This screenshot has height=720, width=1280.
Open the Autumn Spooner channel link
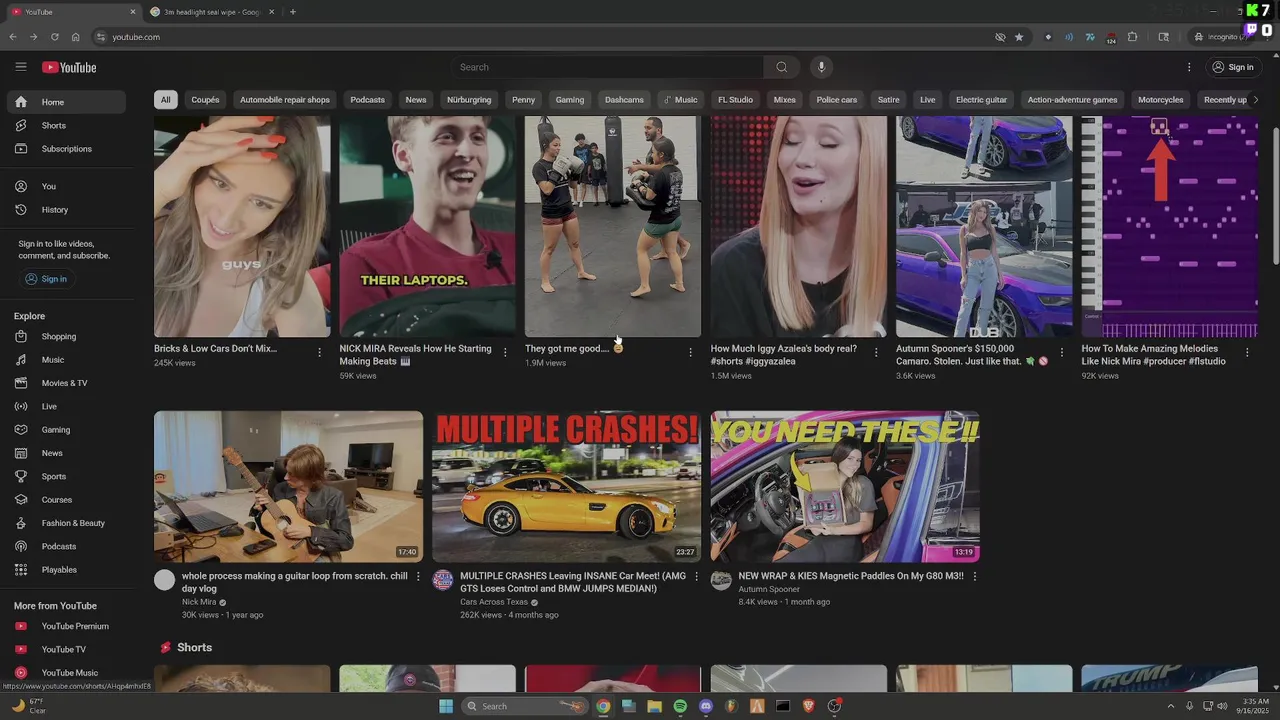(769, 589)
